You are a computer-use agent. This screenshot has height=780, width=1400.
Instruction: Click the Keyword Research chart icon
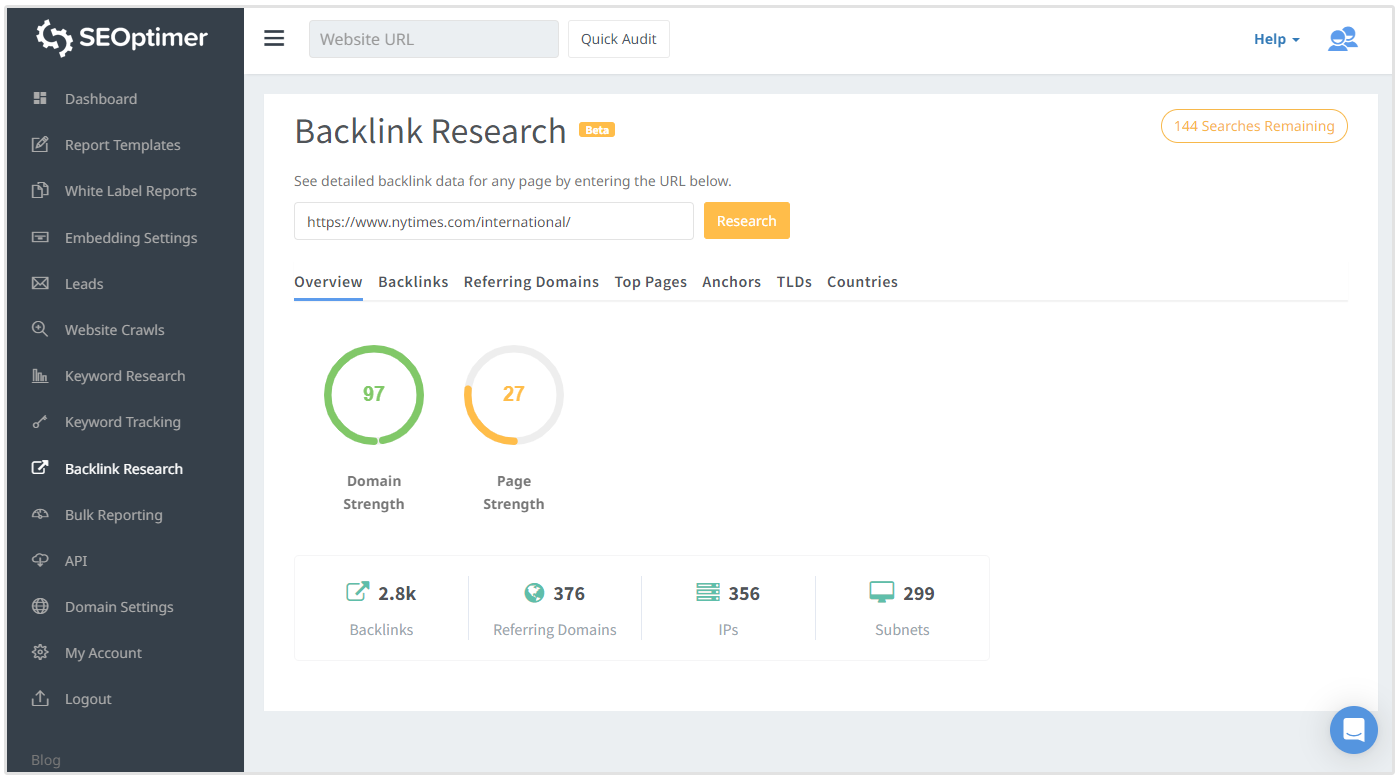40,376
